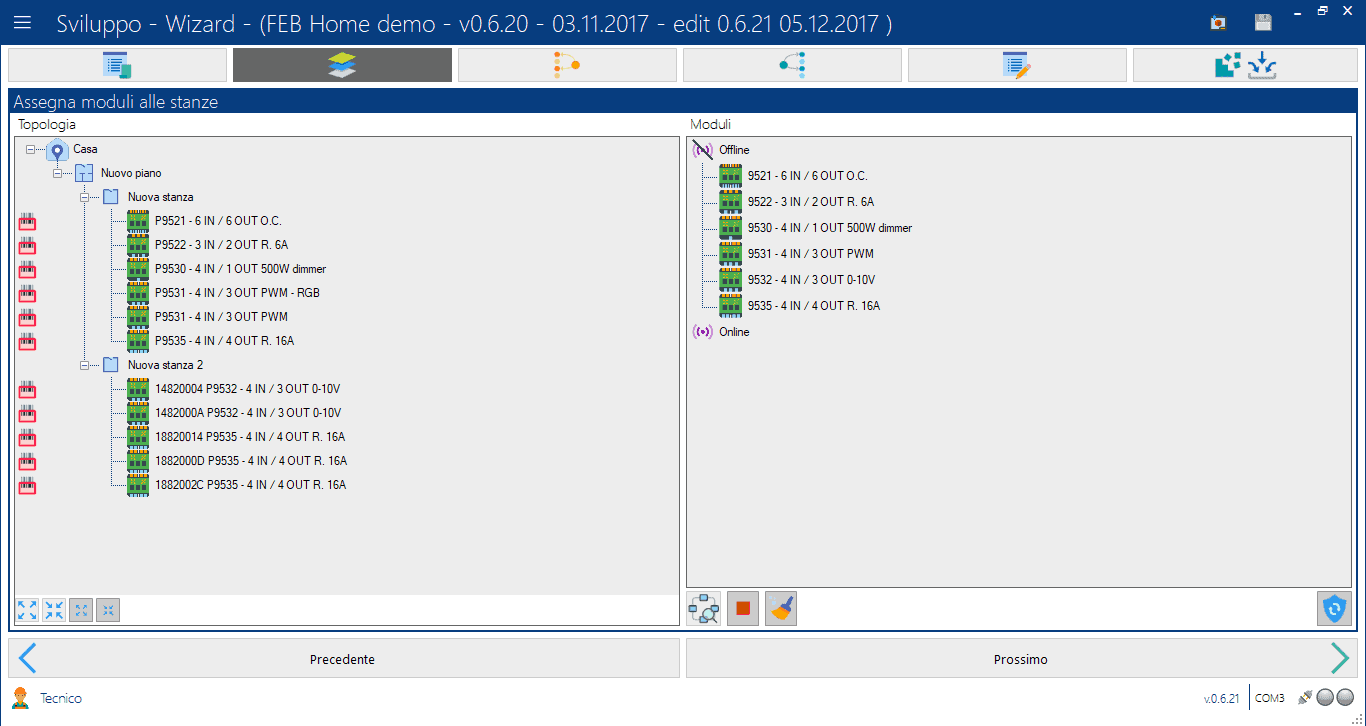Viewport: 1366px width, 726px height.
Task: Select offline module 9530 500W dimmer
Action: coord(829,228)
